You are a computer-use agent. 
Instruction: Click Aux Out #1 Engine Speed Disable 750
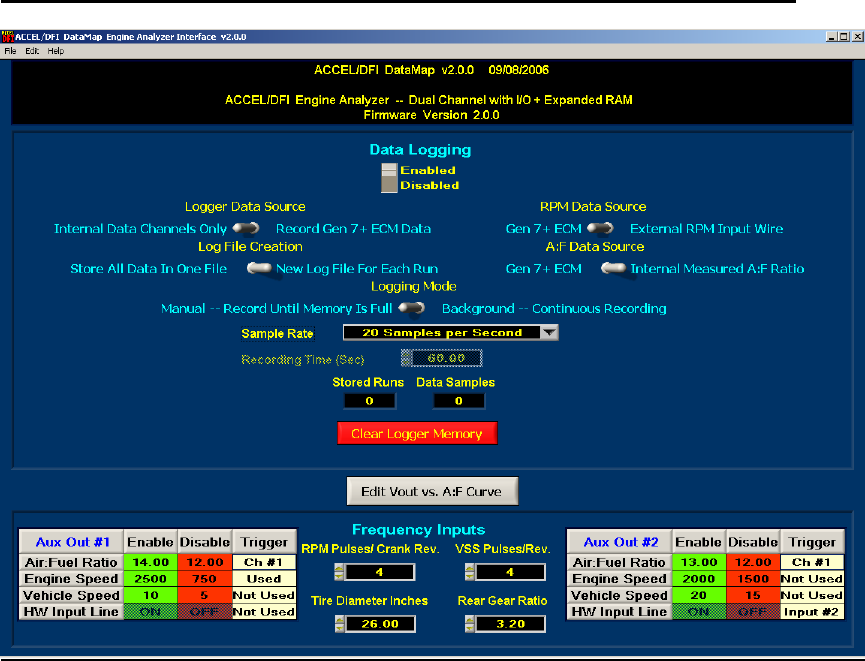[x=205, y=579]
